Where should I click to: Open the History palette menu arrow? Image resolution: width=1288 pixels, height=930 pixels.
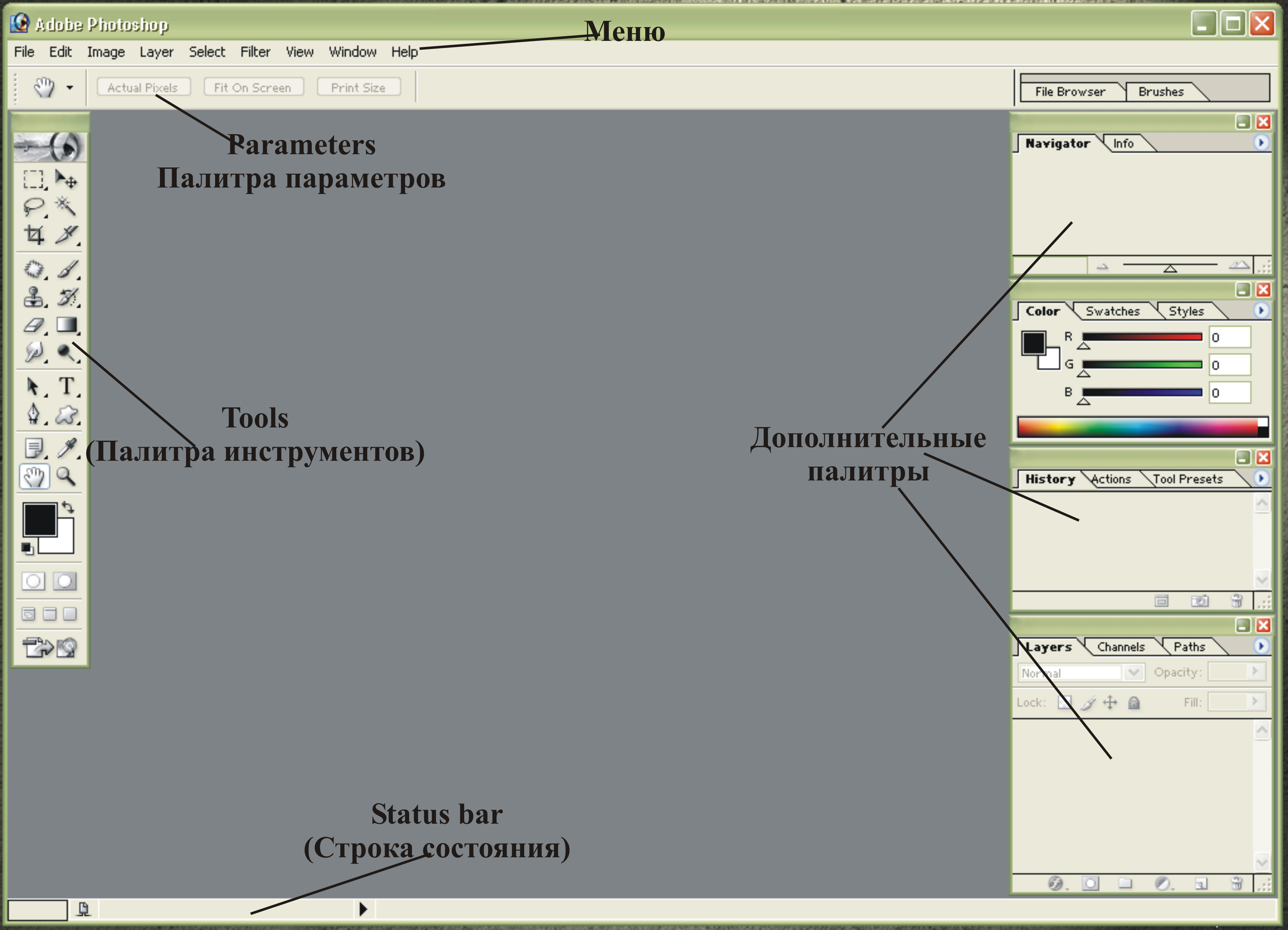pyautogui.click(x=1261, y=478)
